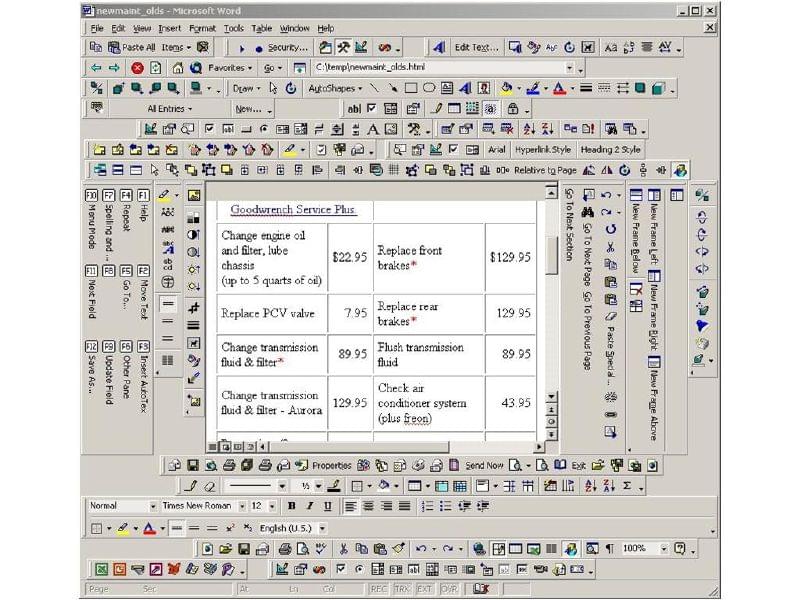Apply Underline formatting
This screenshot has width=800, height=600.
(x=328, y=506)
